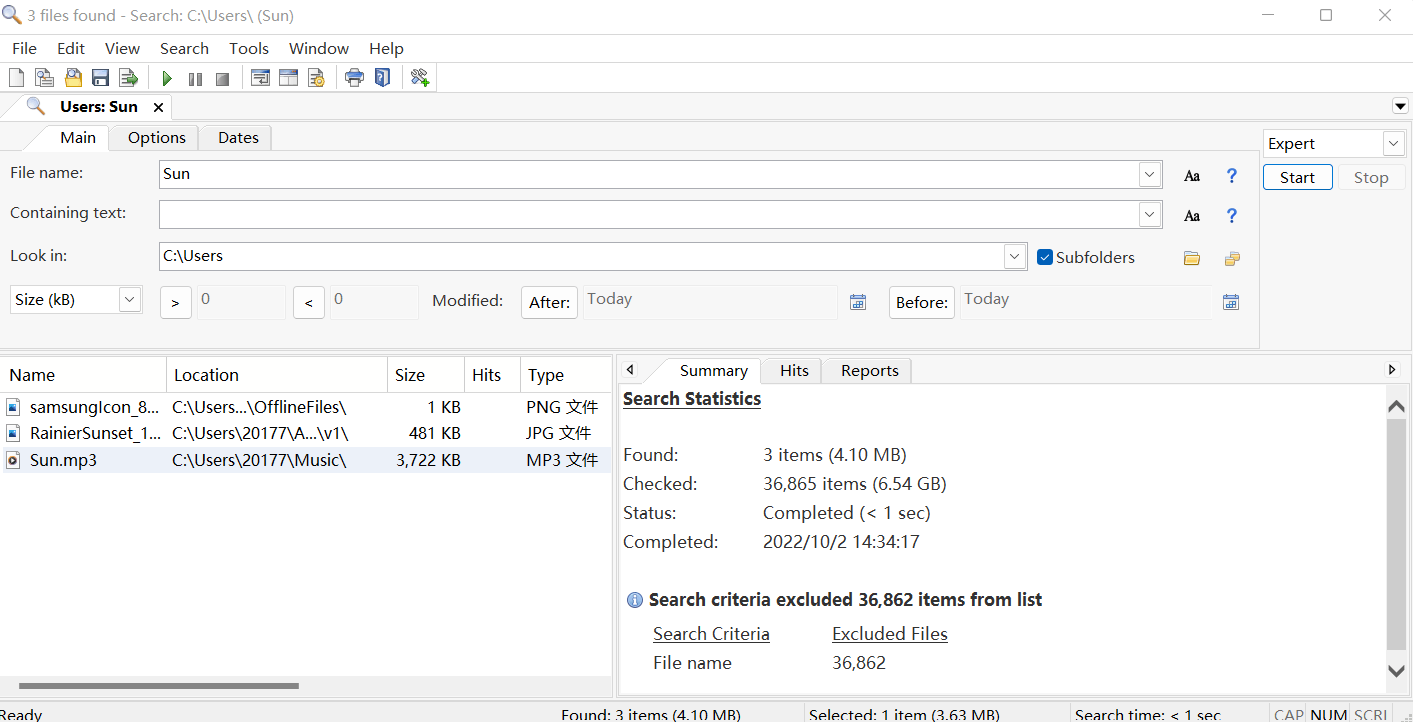Switch to the Dates tab
Image resolution: width=1413 pixels, height=722 pixels.
pos(238,138)
